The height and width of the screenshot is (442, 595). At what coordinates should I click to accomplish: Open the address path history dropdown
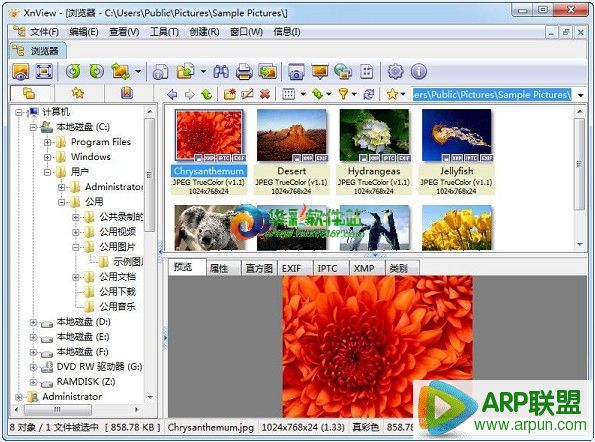(581, 95)
